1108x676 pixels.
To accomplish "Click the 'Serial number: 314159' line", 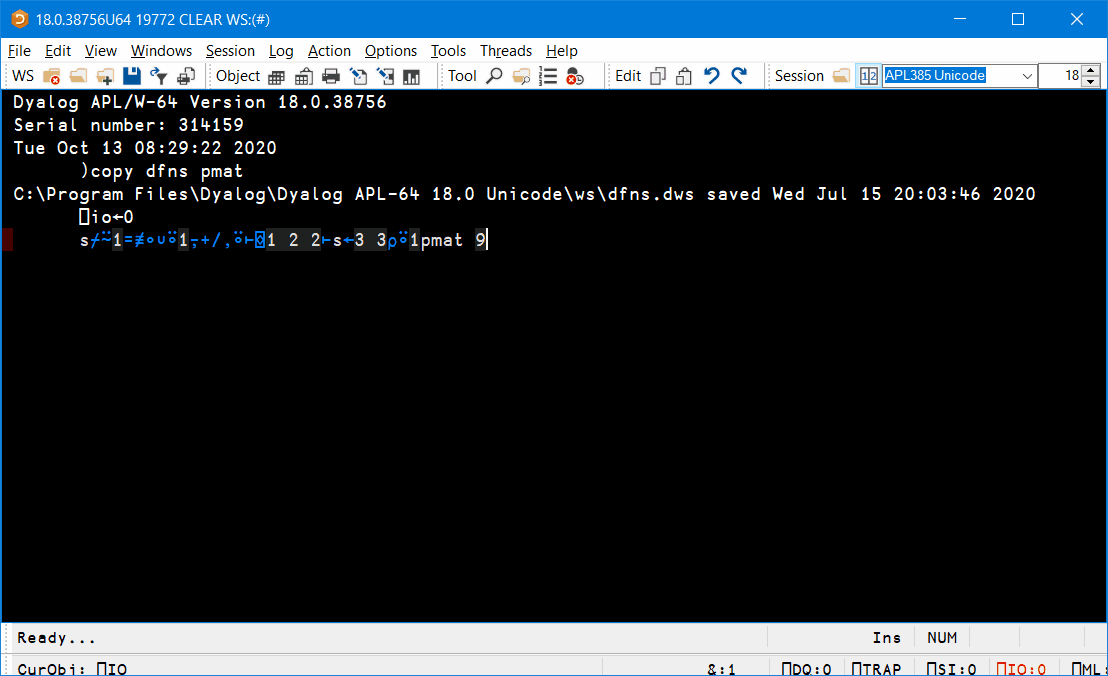I will [129, 125].
